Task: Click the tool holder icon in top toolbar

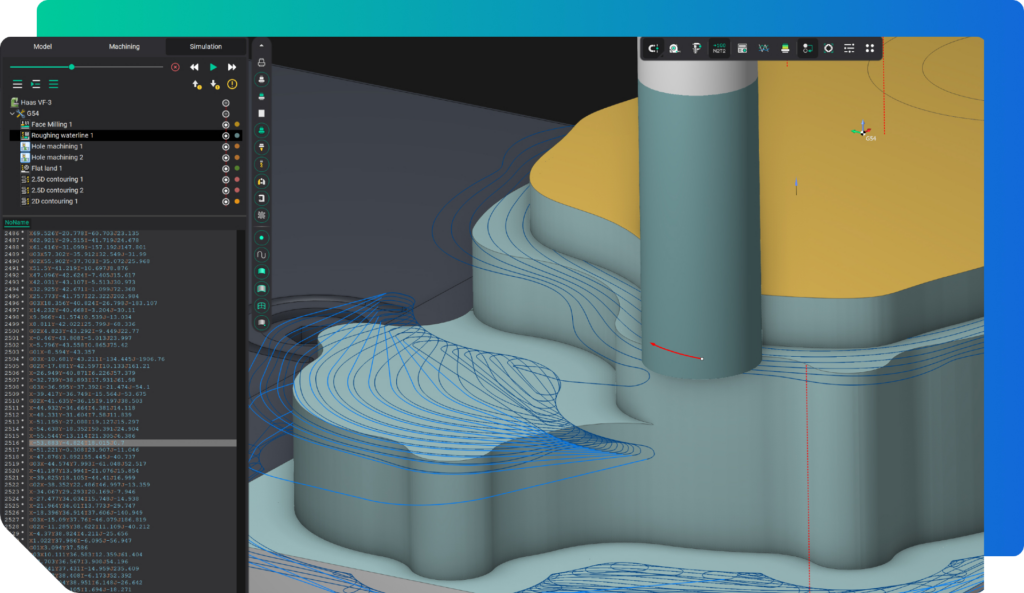Action: (696, 48)
